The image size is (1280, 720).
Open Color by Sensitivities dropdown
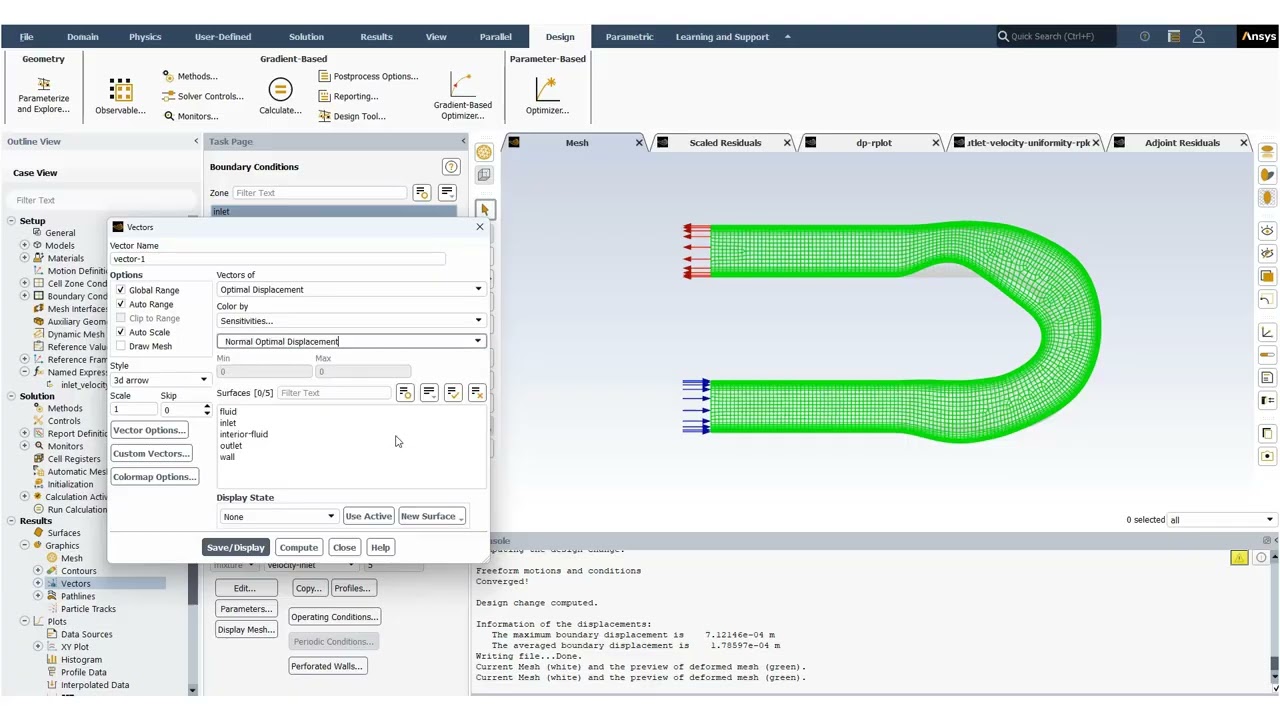pos(351,320)
